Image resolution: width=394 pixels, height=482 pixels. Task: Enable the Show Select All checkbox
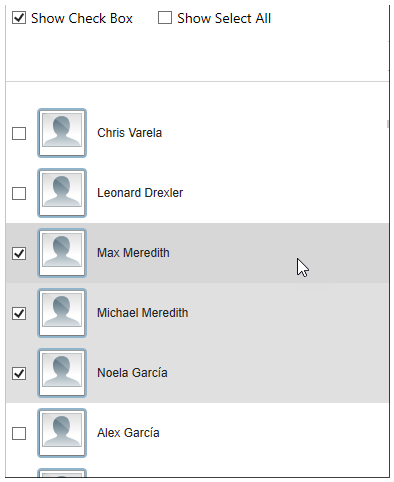point(165,18)
